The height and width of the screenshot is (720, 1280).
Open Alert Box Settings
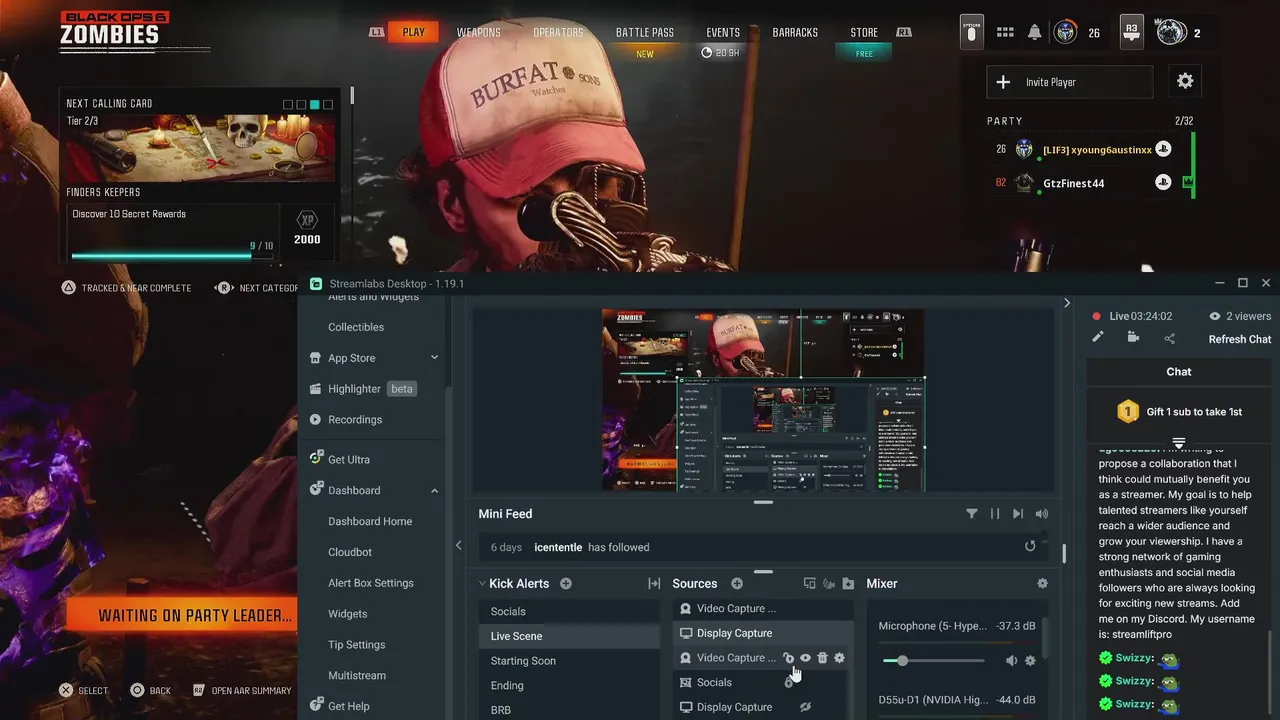371,583
